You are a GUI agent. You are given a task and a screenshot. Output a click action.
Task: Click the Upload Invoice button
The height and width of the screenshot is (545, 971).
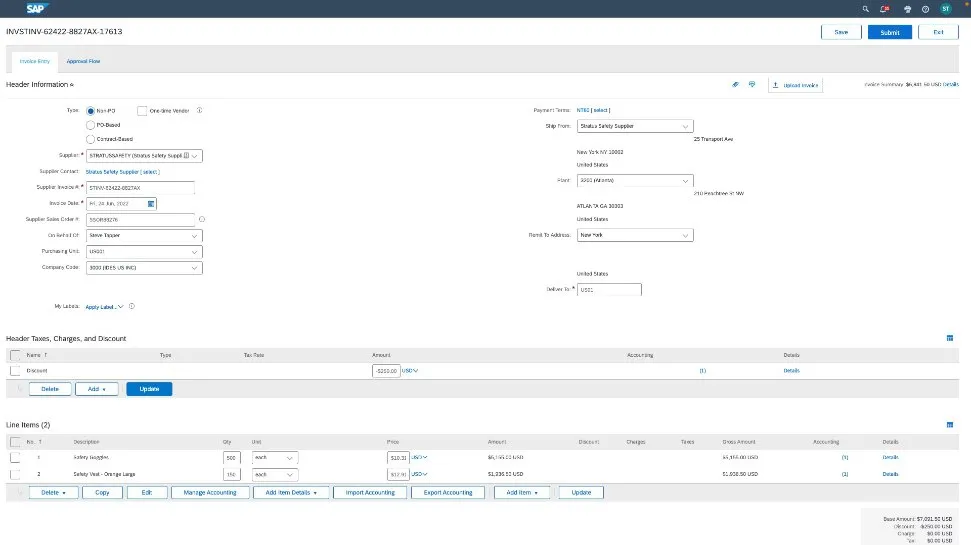(x=796, y=85)
